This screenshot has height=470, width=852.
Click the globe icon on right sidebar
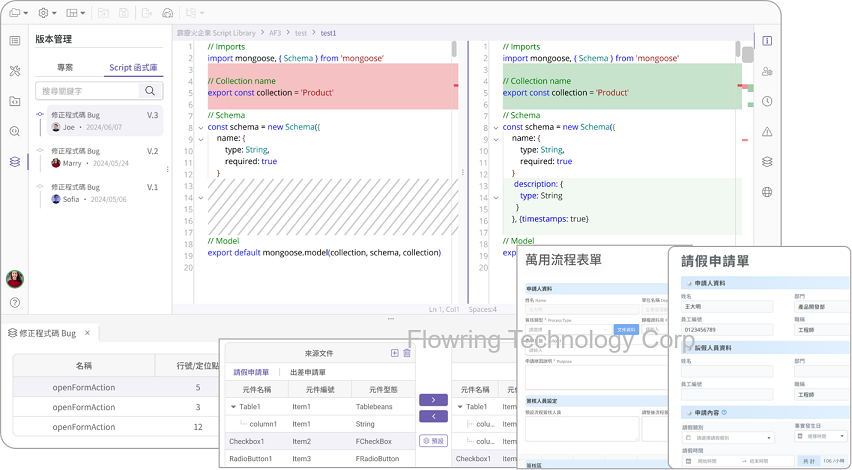click(767, 192)
